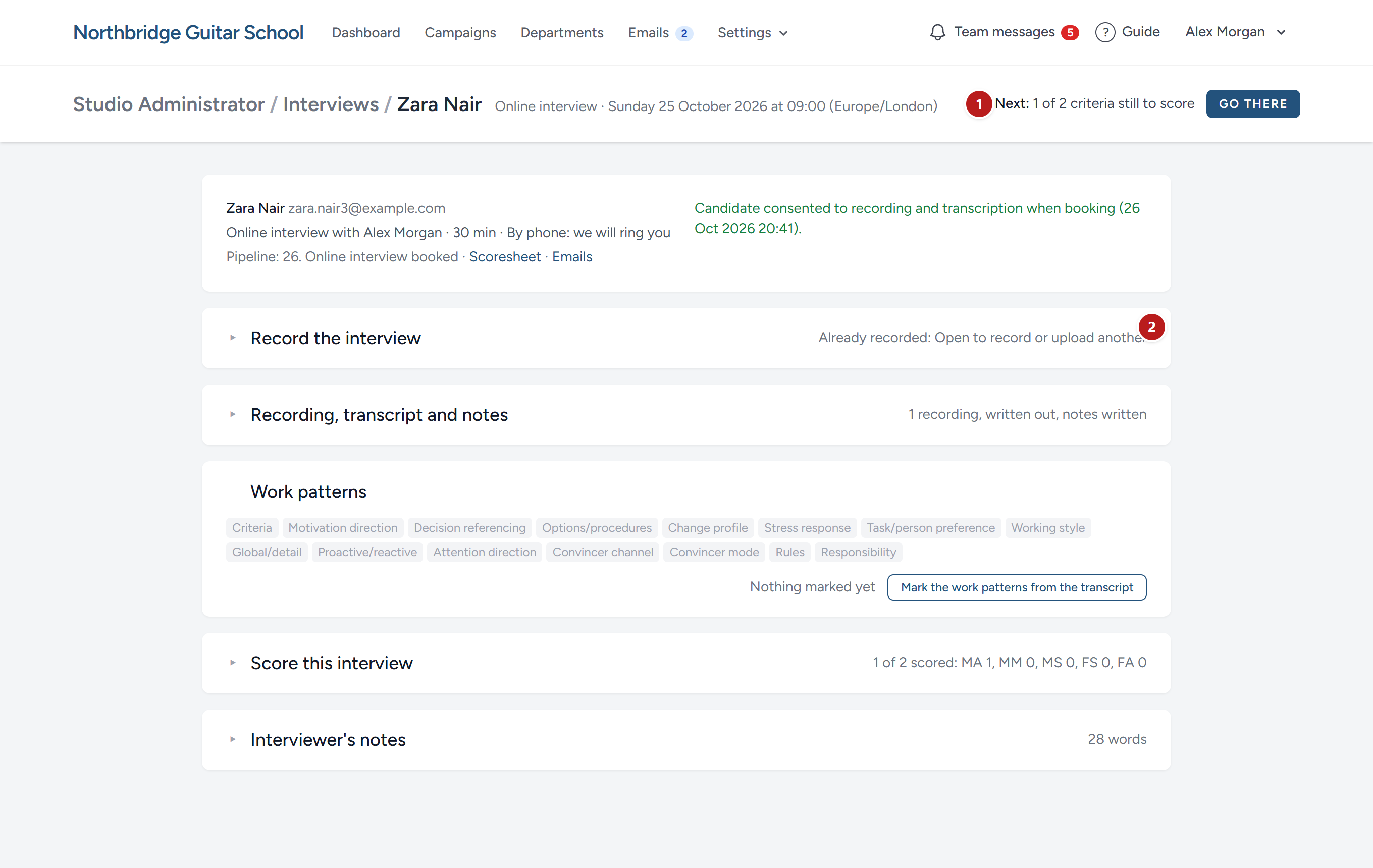The height and width of the screenshot is (868, 1373).
Task: Go to Northbridge Guitar School home link
Action: click(188, 32)
